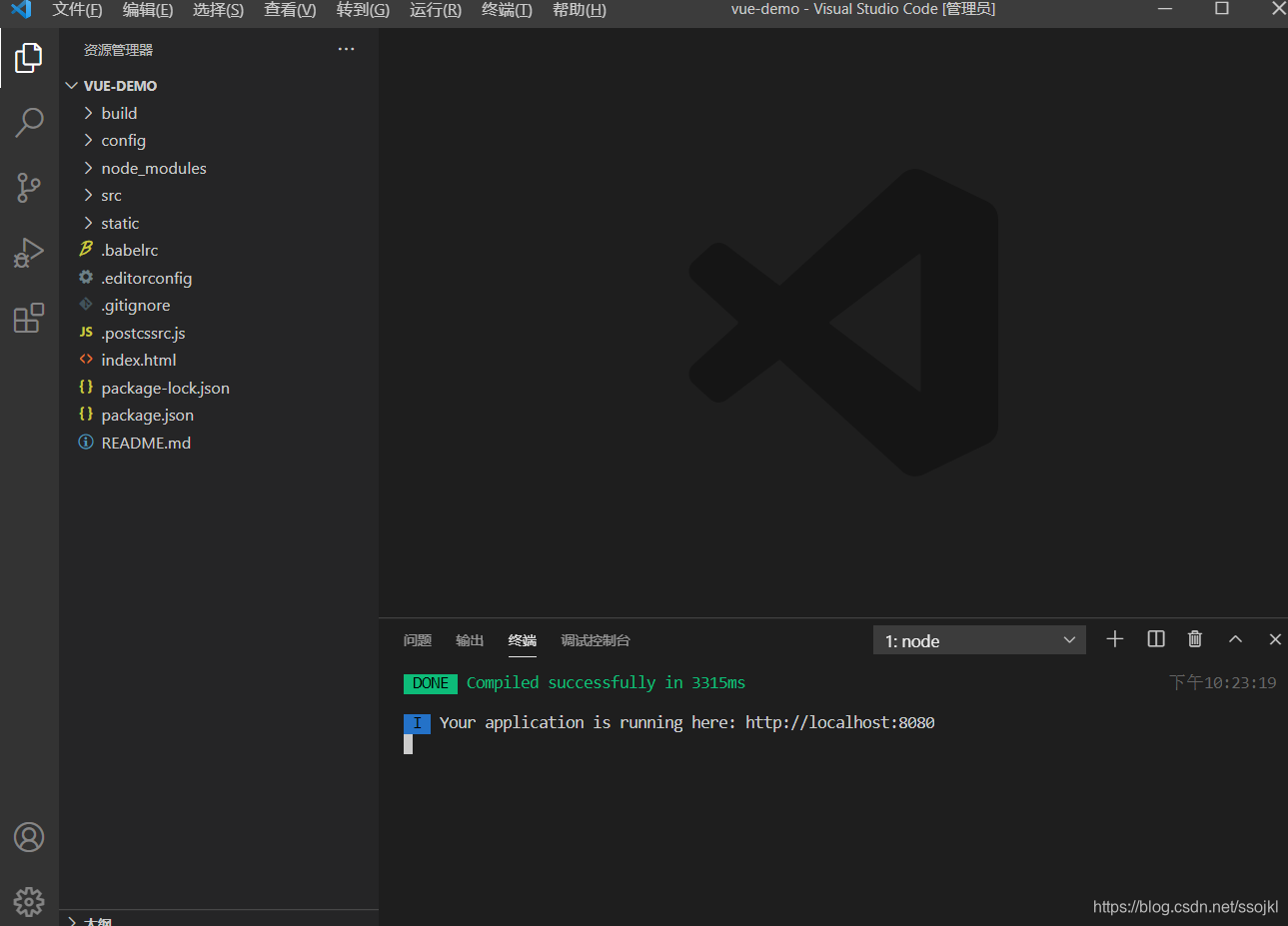
Task: Select the 终端 Terminal tab
Action: (523, 640)
